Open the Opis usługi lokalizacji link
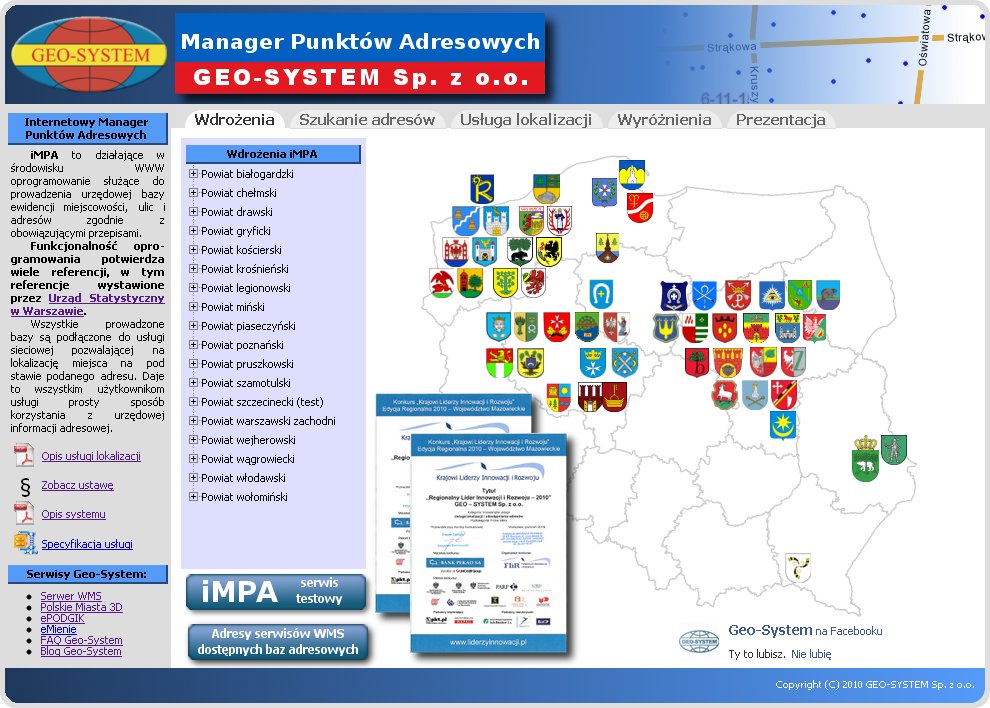990x708 pixels. coord(91,456)
